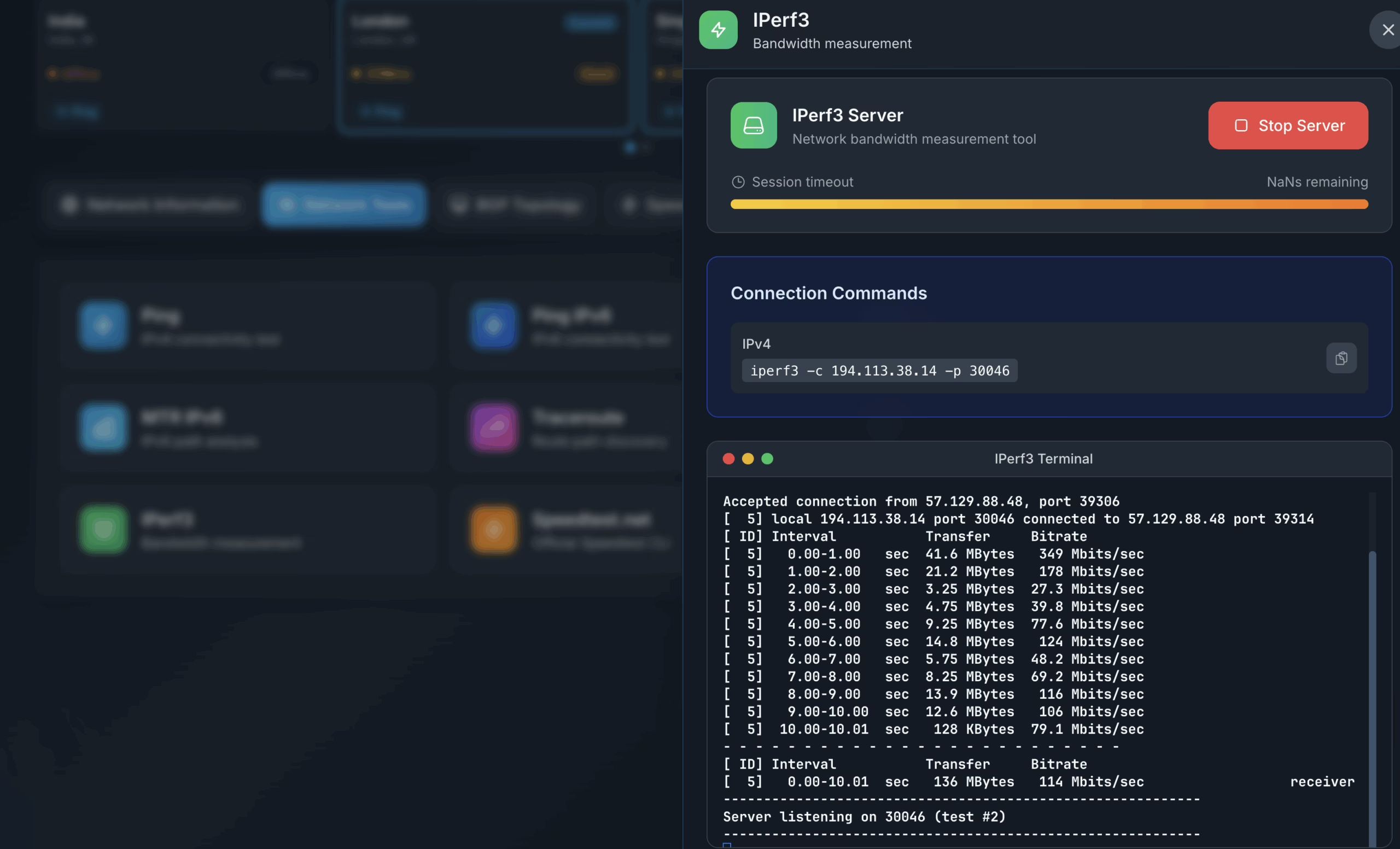Click the blurred Speedtest.net orange icon
The image size is (1400, 849).
493,529
